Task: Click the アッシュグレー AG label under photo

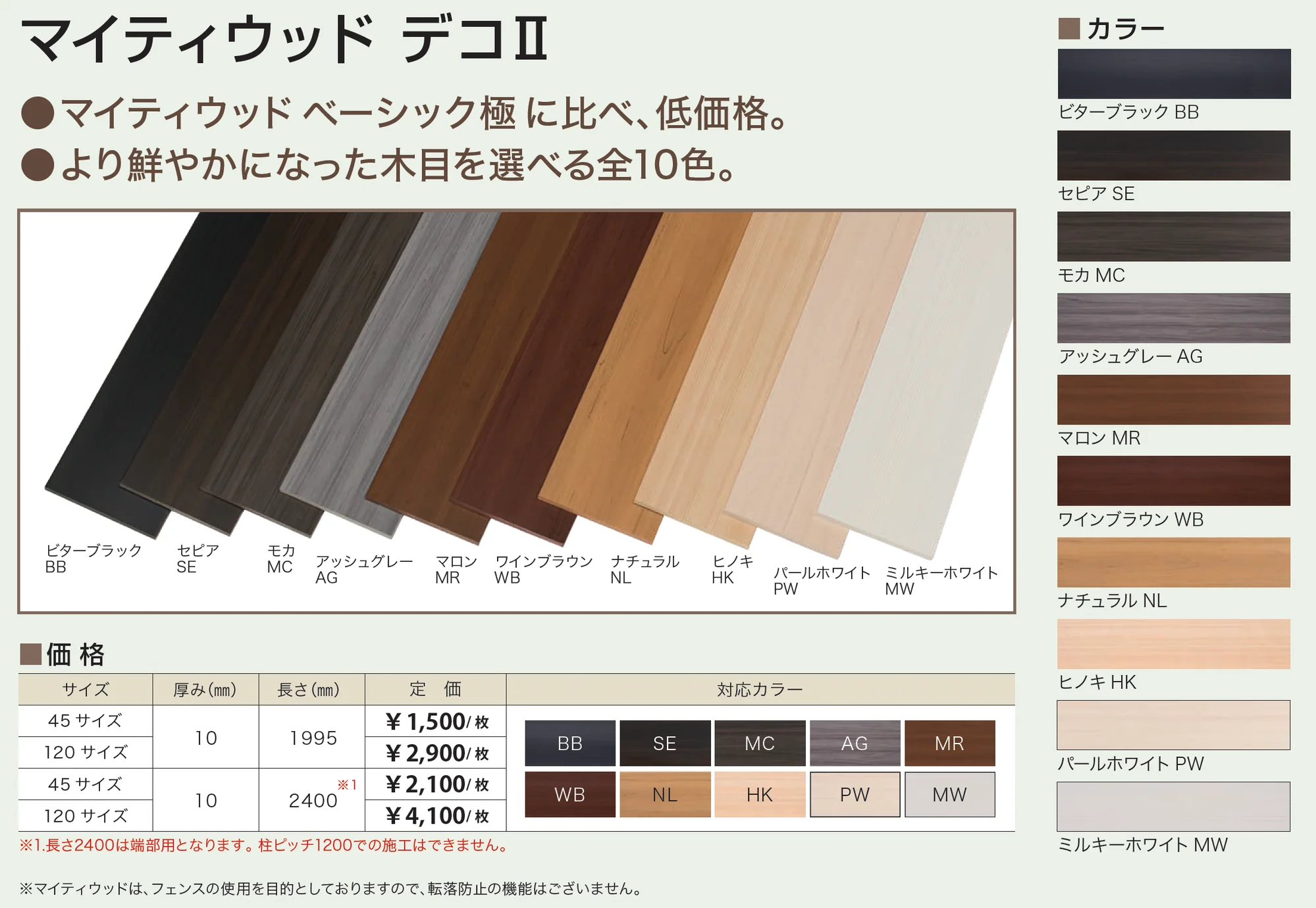Action: point(364,569)
